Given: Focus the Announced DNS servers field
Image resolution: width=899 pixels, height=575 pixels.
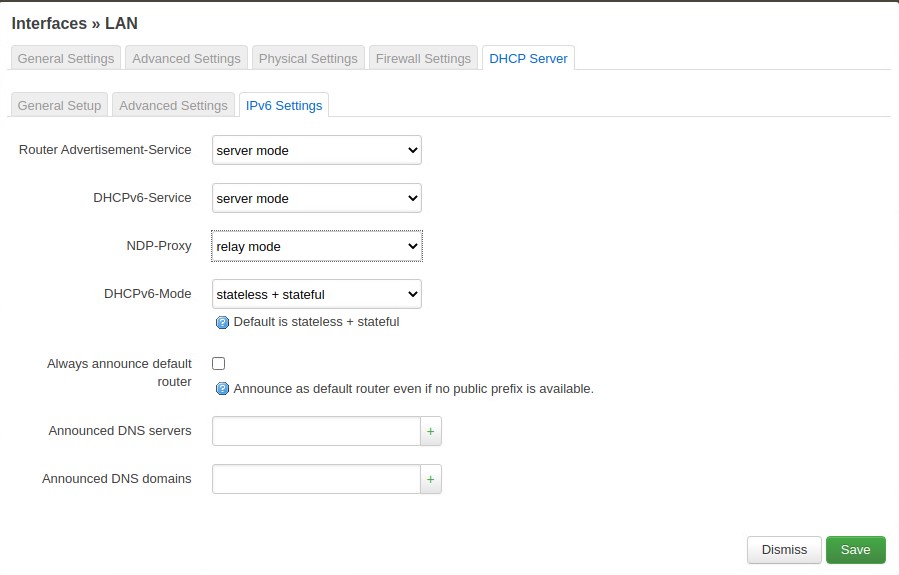Looking at the screenshot, I should click(x=316, y=431).
